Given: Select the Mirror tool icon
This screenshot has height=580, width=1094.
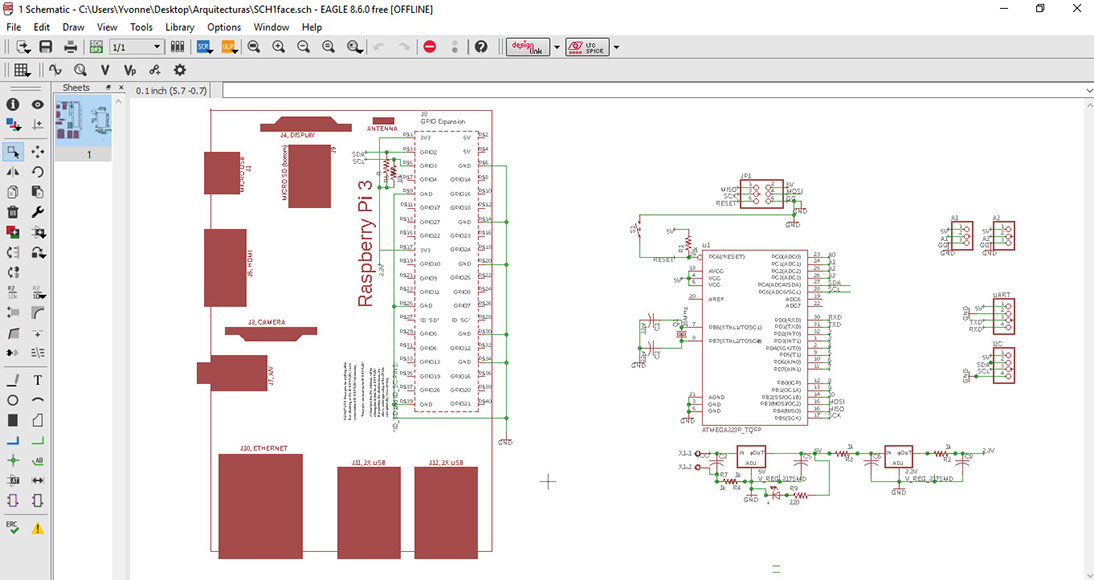Looking at the screenshot, I should 13,172.
